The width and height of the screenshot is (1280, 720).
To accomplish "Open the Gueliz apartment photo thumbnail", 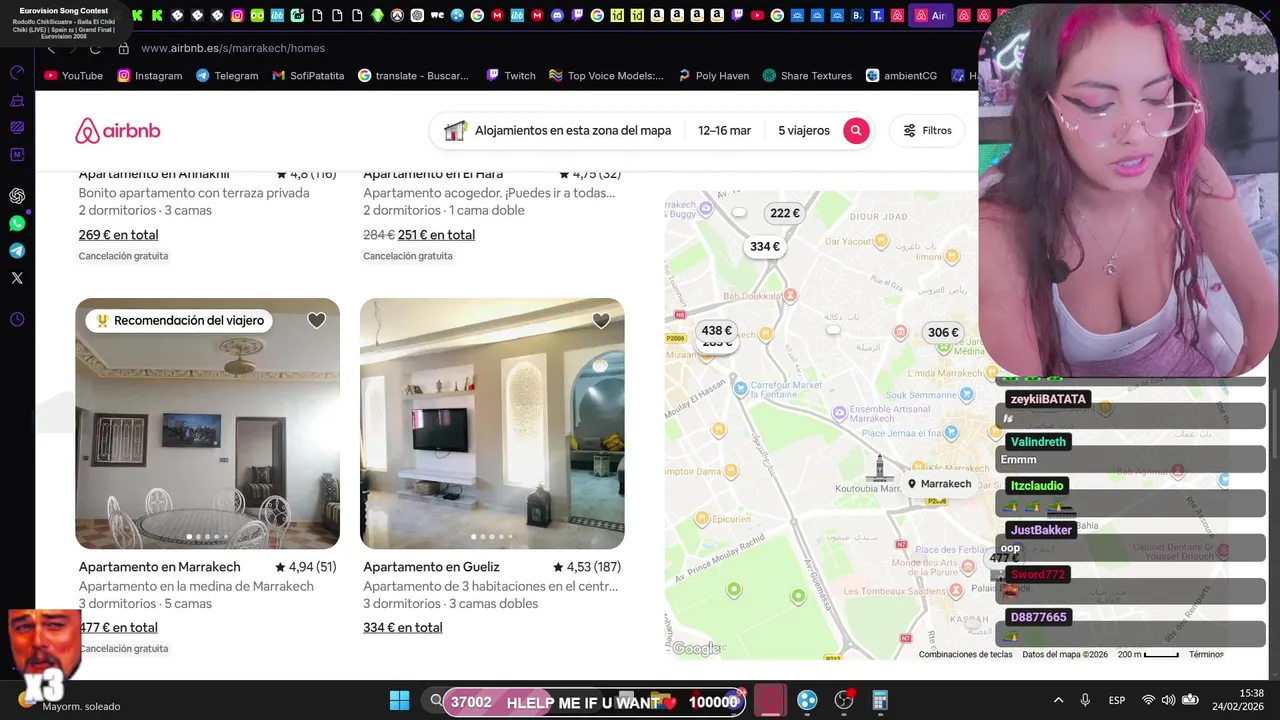I will coord(492,423).
